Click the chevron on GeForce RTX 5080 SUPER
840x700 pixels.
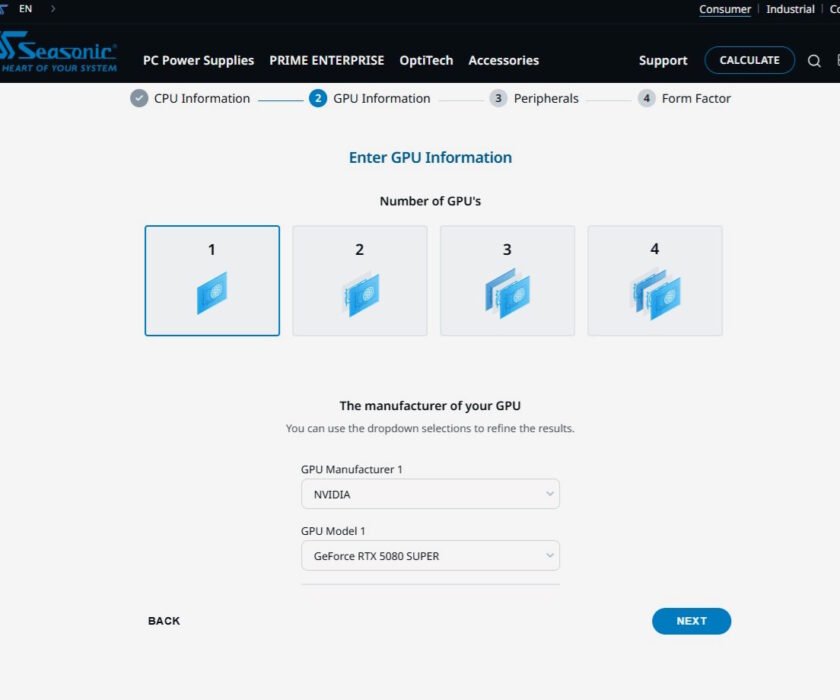coord(550,555)
